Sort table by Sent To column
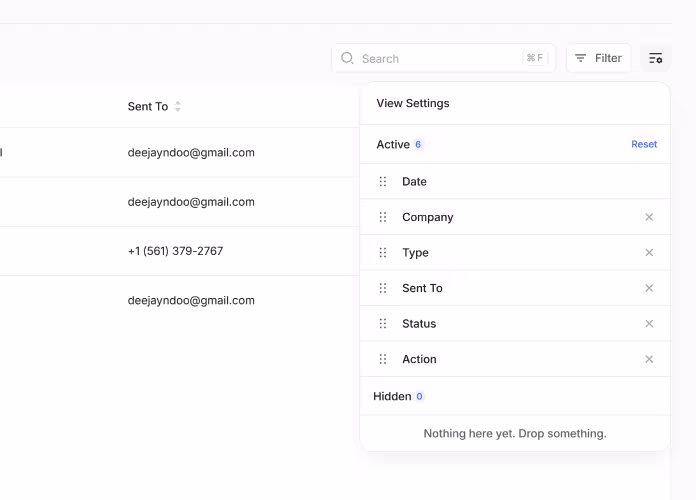 (178, 106)
